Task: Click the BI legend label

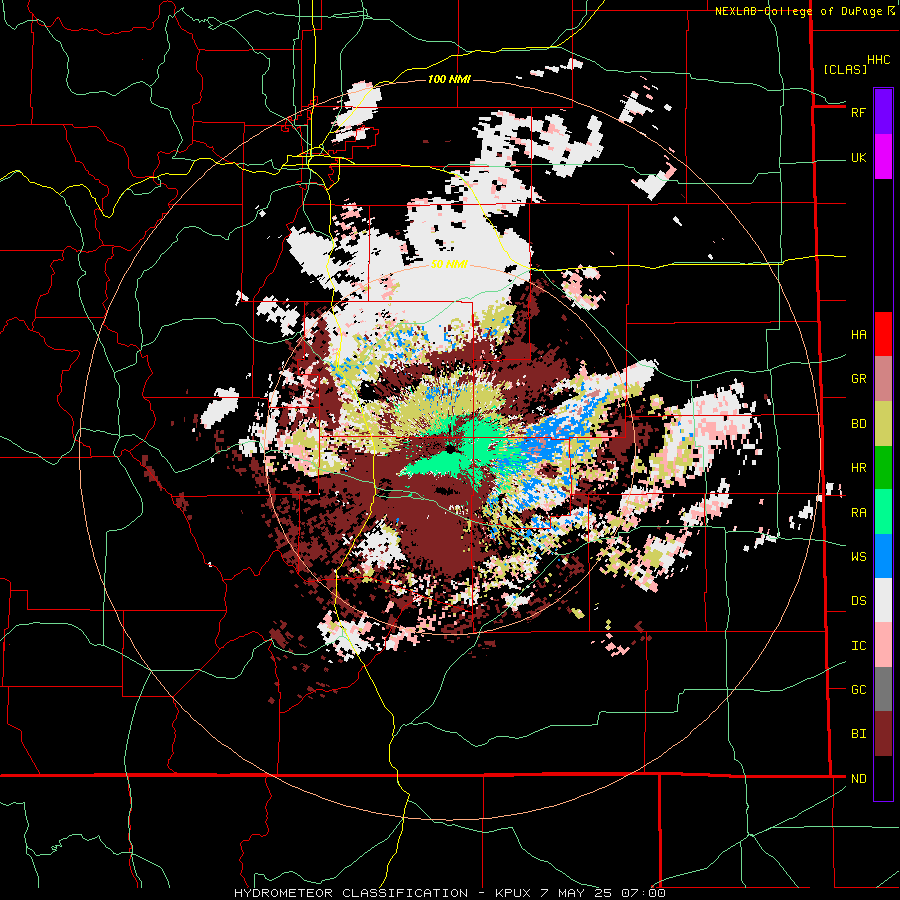Action: point(858,734)
